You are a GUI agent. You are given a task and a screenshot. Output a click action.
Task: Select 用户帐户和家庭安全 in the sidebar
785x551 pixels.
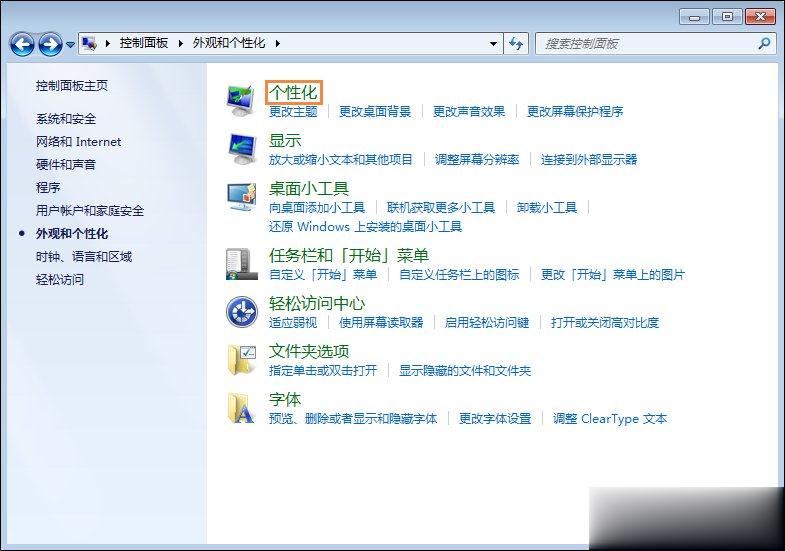pyautogui.click(x=90, y=210)
